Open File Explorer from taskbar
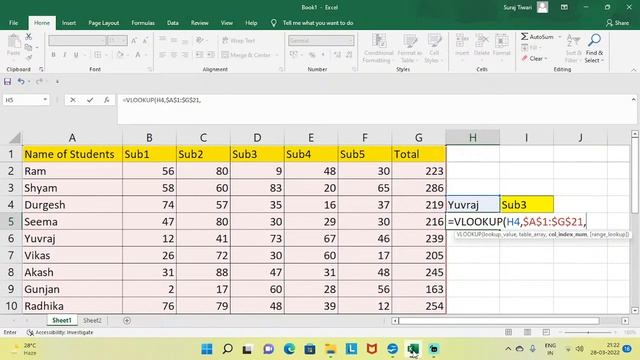640x360 pixels. (x=331, y=349)
